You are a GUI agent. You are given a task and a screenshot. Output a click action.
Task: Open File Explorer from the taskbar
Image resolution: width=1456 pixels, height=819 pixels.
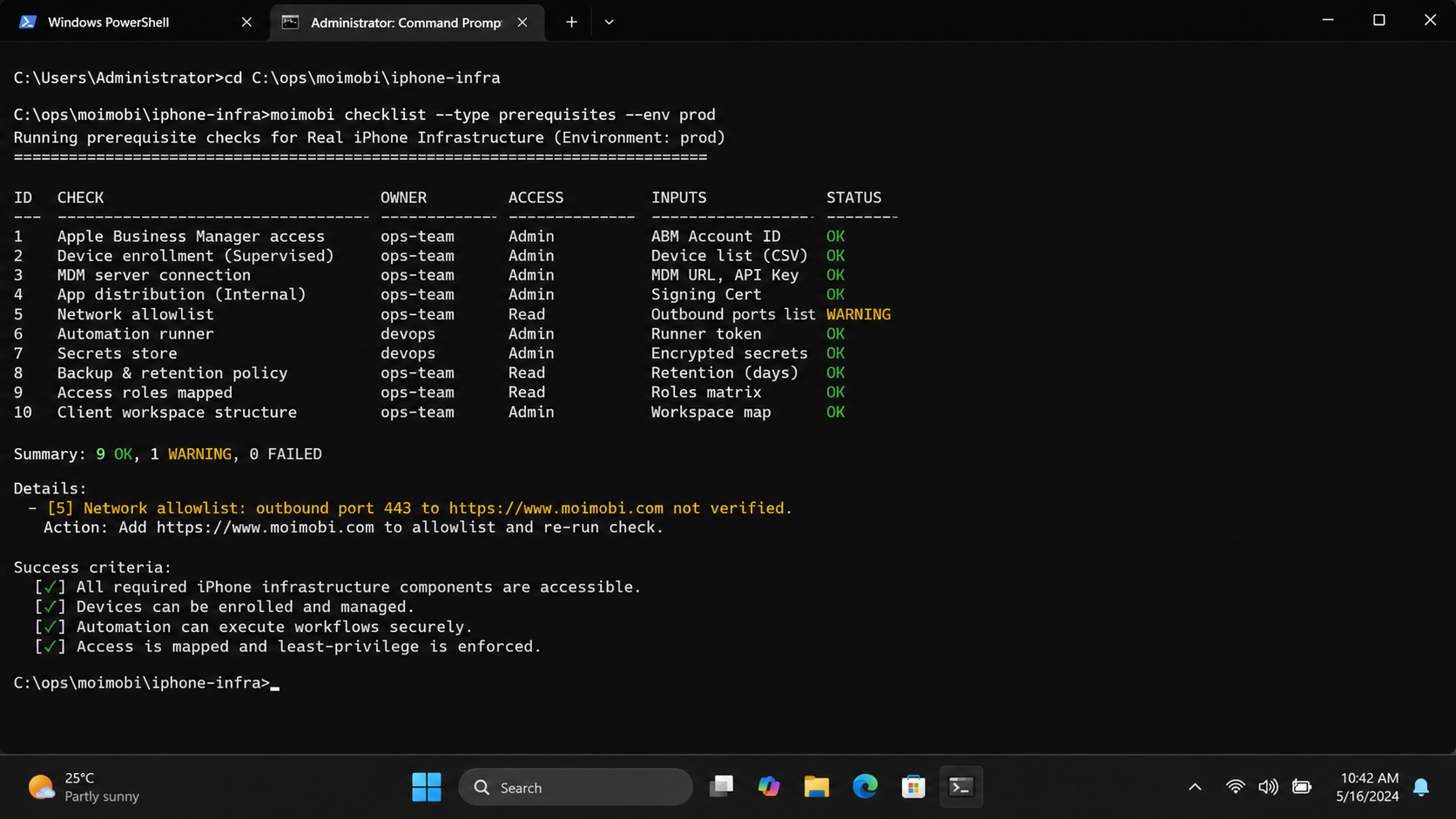[817, 787]
